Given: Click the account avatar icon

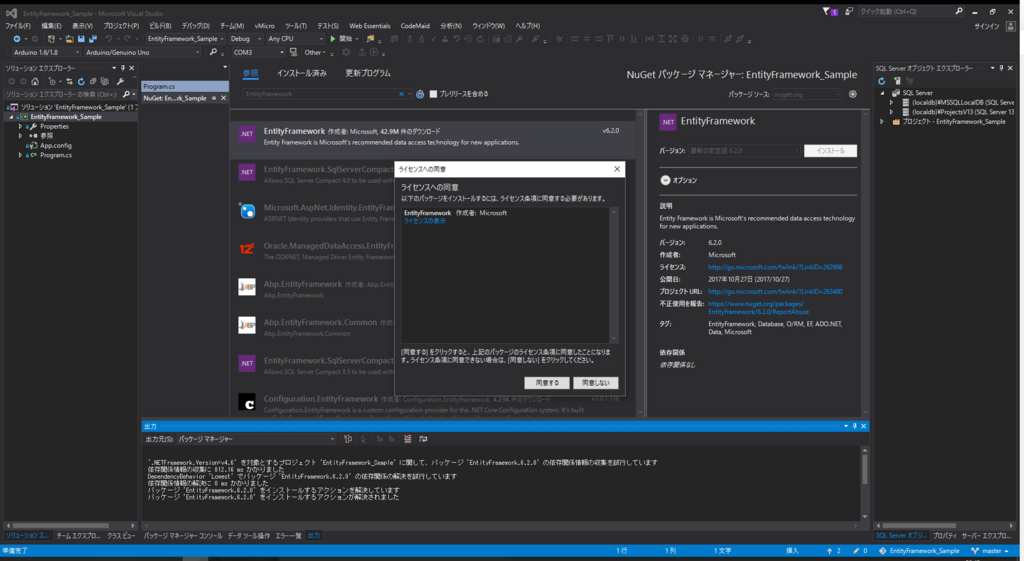Looking at the screenshot, I should [1010, 26].
